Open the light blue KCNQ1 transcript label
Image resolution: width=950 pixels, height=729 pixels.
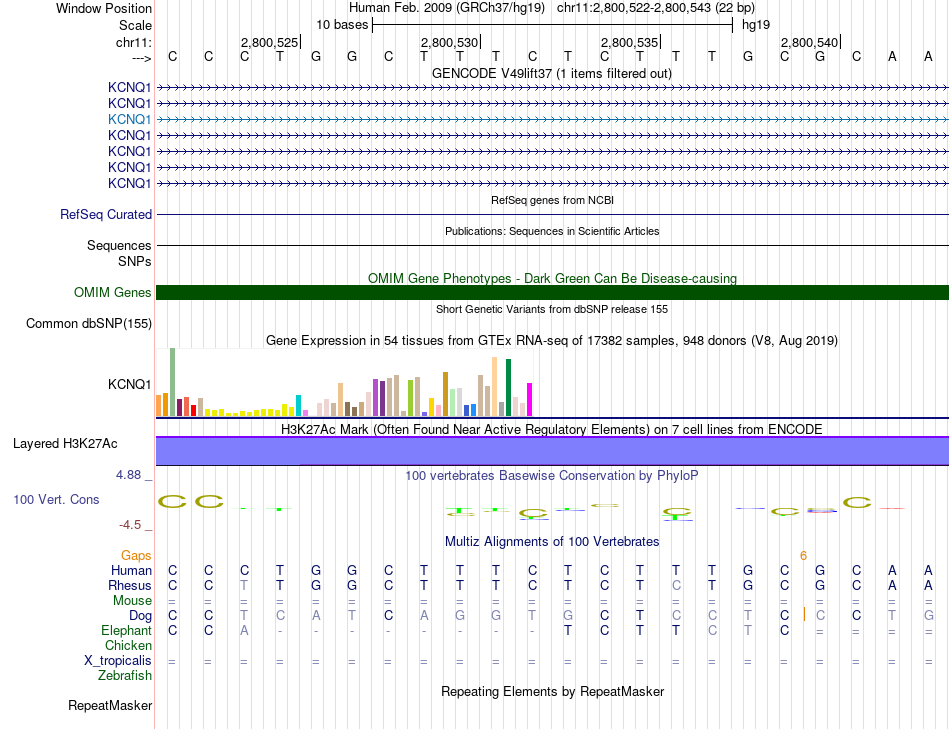pos(129,119)
